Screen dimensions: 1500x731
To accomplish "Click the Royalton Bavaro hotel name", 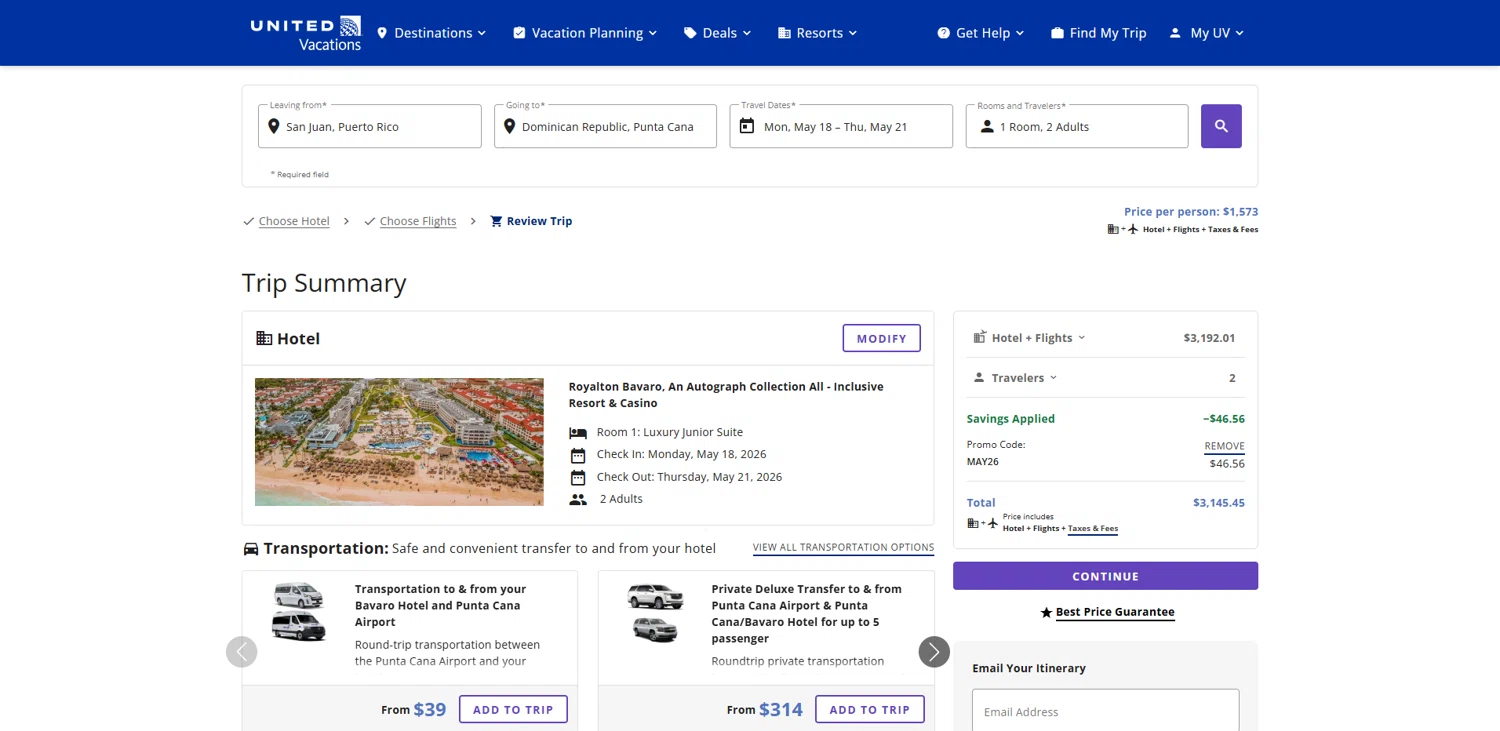I will [x=726, y=395].
